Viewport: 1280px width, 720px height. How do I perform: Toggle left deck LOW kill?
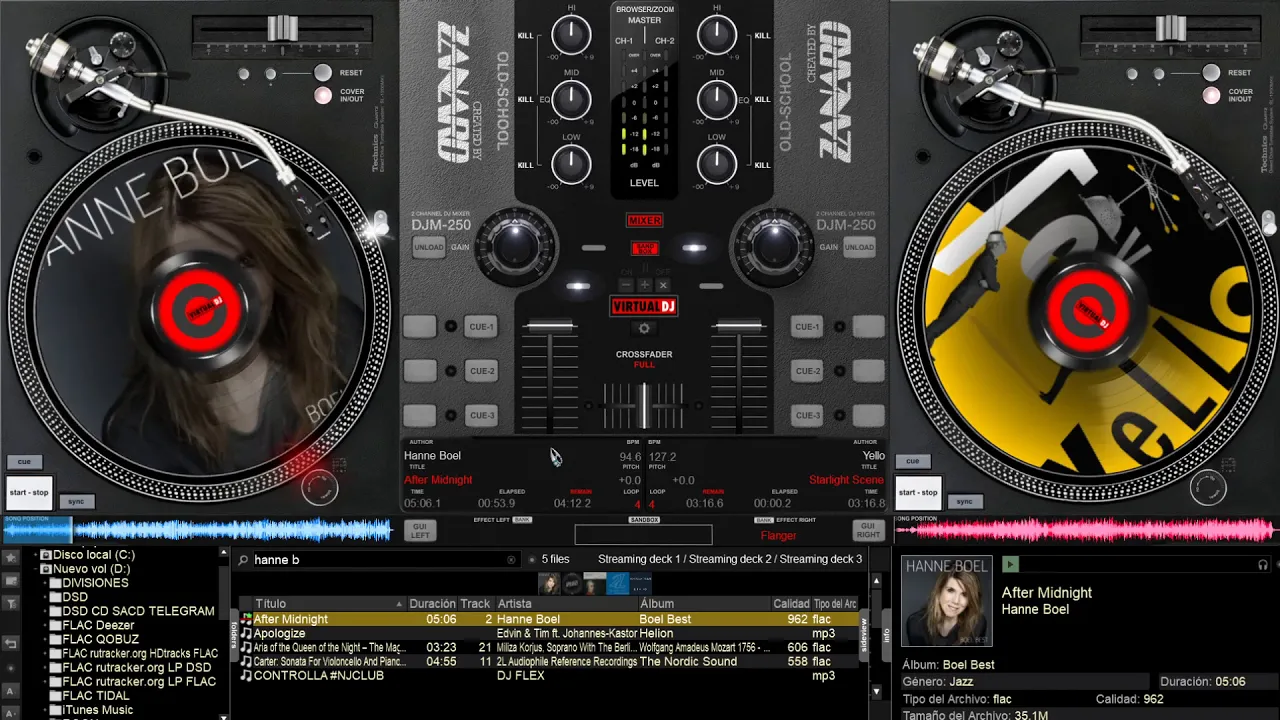pyautogui.click(x=526, y=165)
